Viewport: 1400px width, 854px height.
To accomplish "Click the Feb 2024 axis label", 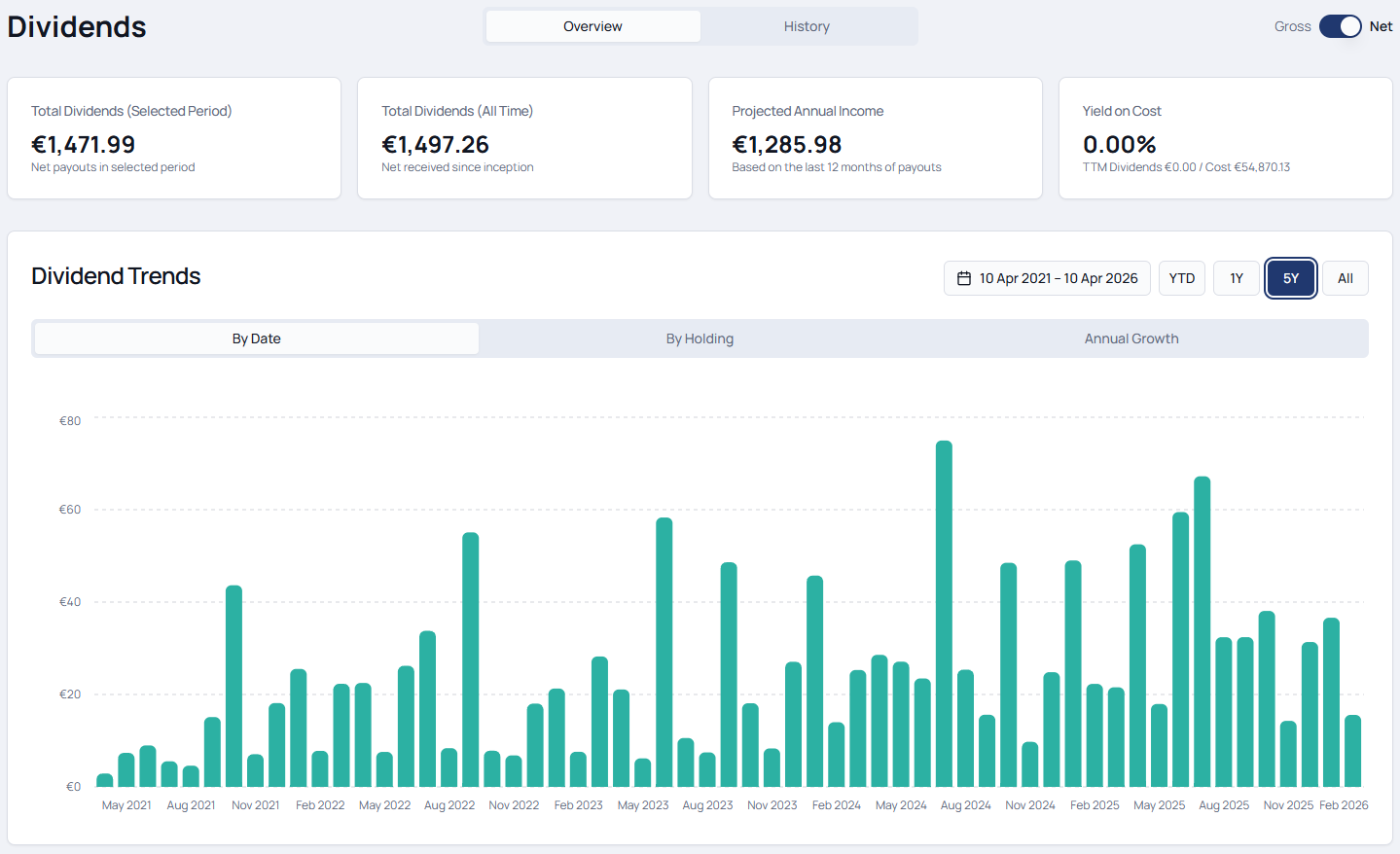I will (x=837, y=805).
